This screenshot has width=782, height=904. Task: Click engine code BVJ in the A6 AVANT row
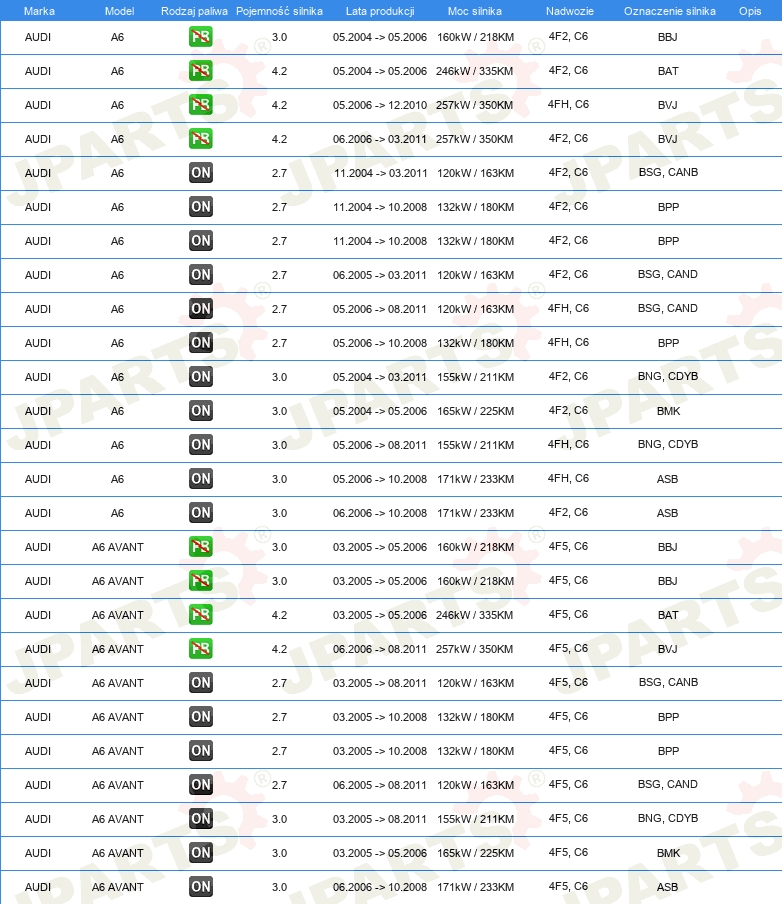[667, 649]
